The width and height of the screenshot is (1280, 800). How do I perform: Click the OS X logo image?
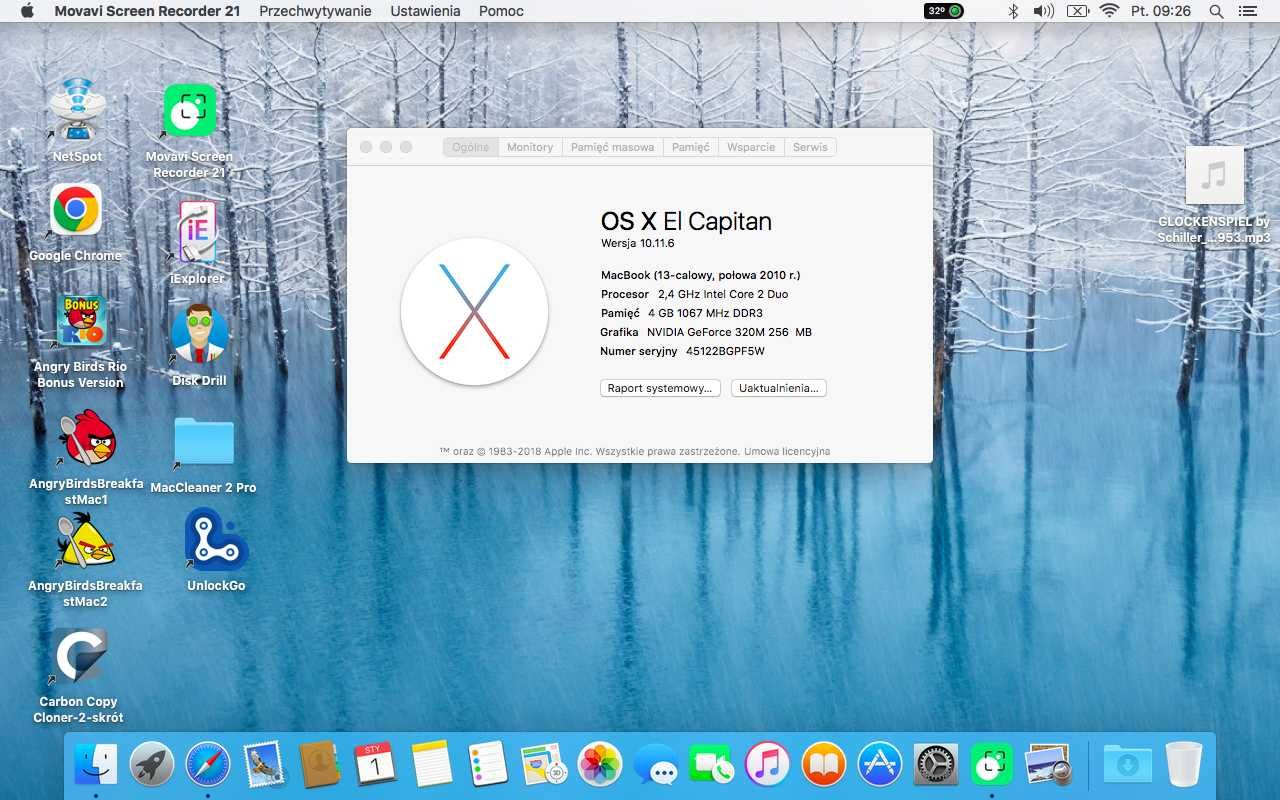475,311
